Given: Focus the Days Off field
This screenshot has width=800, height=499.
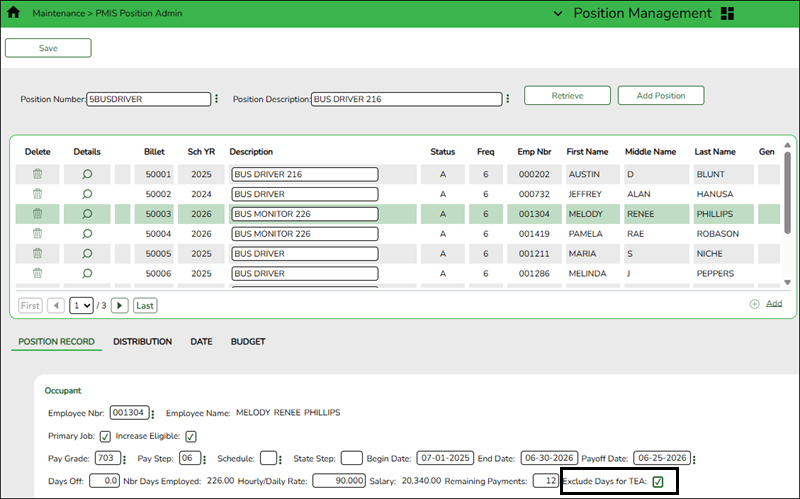Looking at the screenshot, I should tap(105, 481).
